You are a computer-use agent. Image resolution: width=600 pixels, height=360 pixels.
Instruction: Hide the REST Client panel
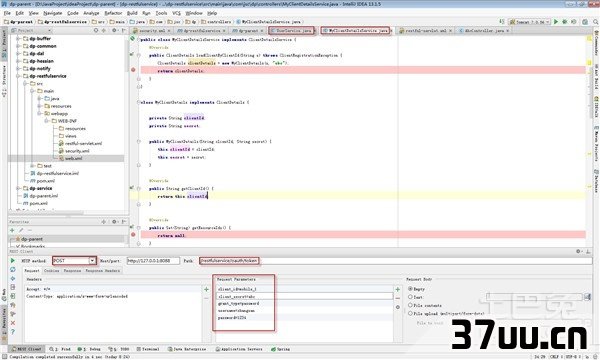588,251
